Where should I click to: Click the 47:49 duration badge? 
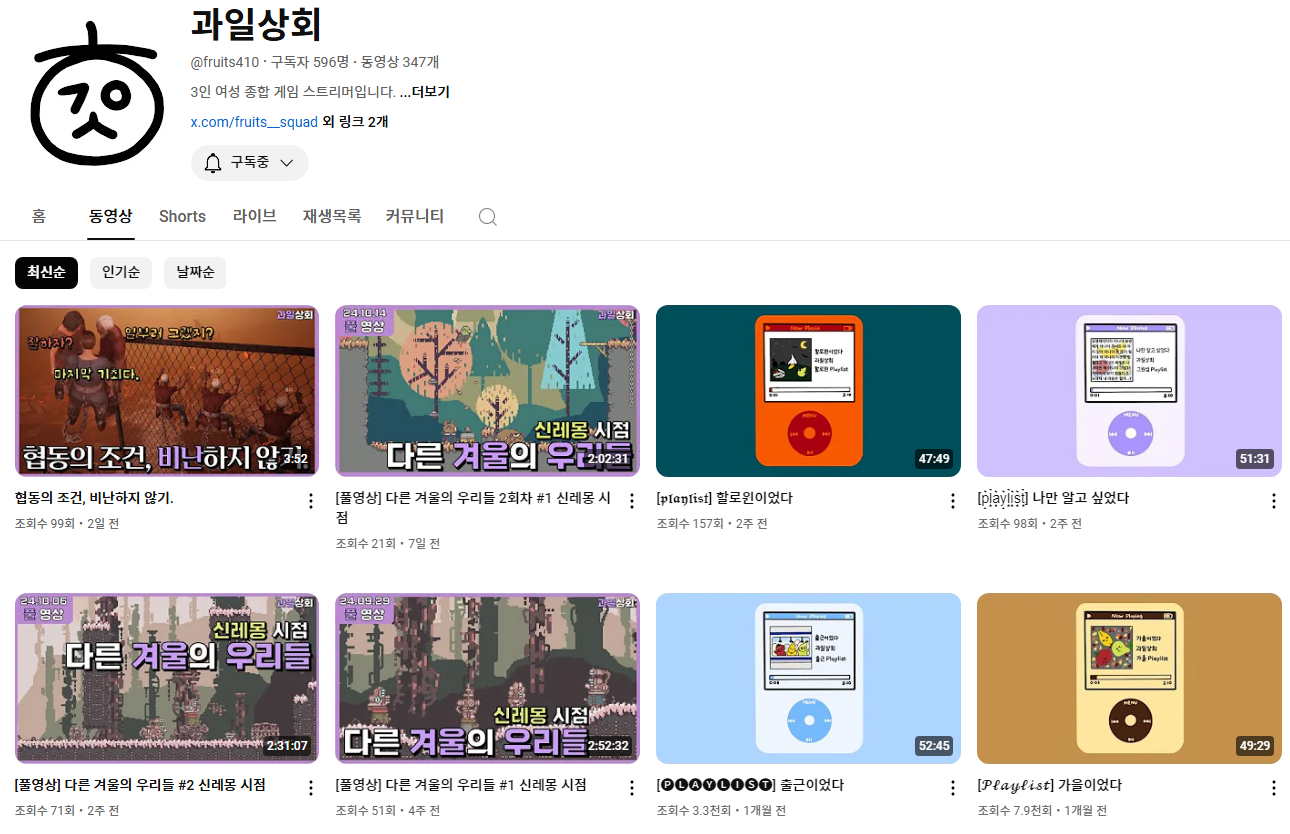[x=934, y=459]
